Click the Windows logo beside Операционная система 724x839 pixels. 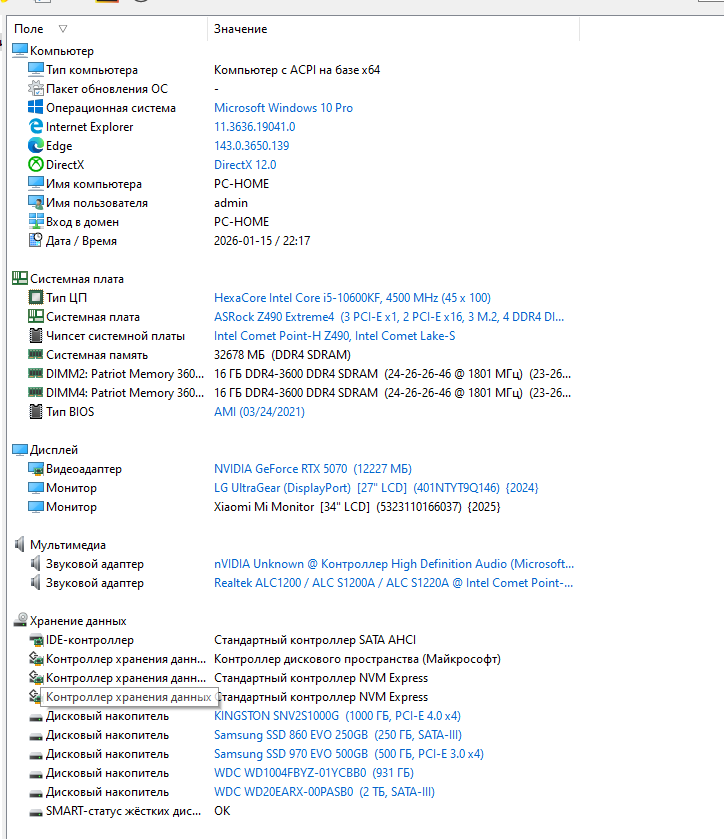36,108
